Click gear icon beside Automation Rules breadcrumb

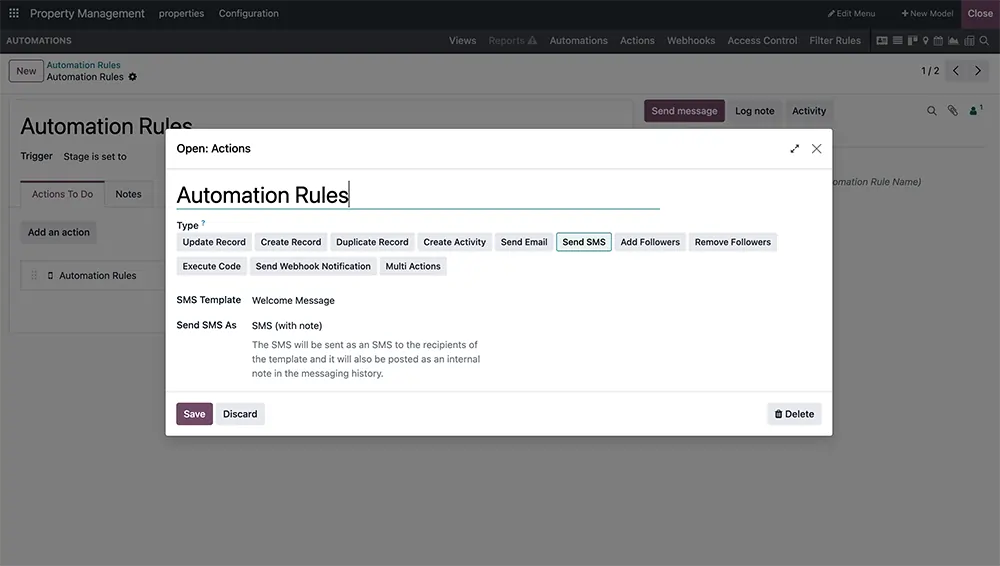pos(133,77)
